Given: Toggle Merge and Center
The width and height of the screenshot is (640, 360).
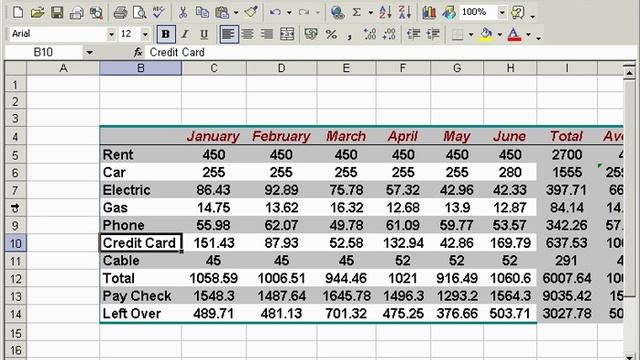Looking at the screenshot, I should [287, 34].
